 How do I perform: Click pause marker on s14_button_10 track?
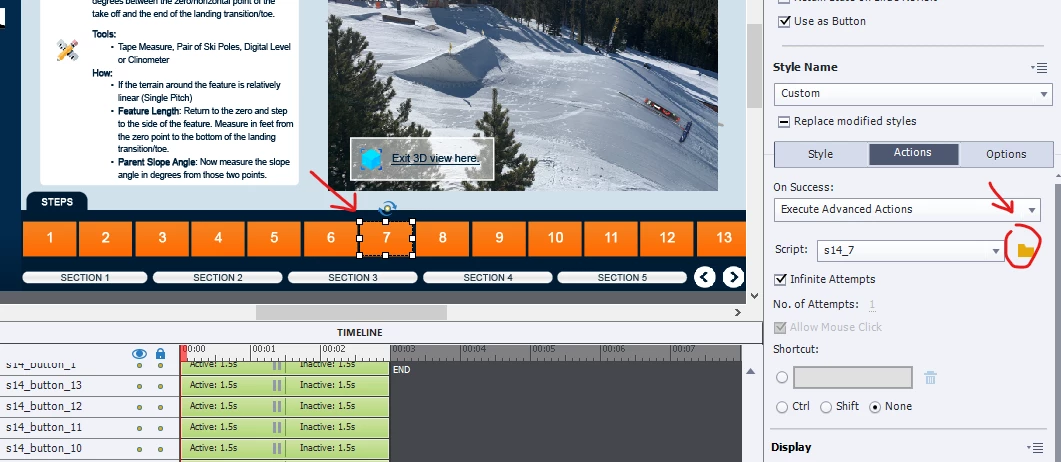click(x=276, y=448)
